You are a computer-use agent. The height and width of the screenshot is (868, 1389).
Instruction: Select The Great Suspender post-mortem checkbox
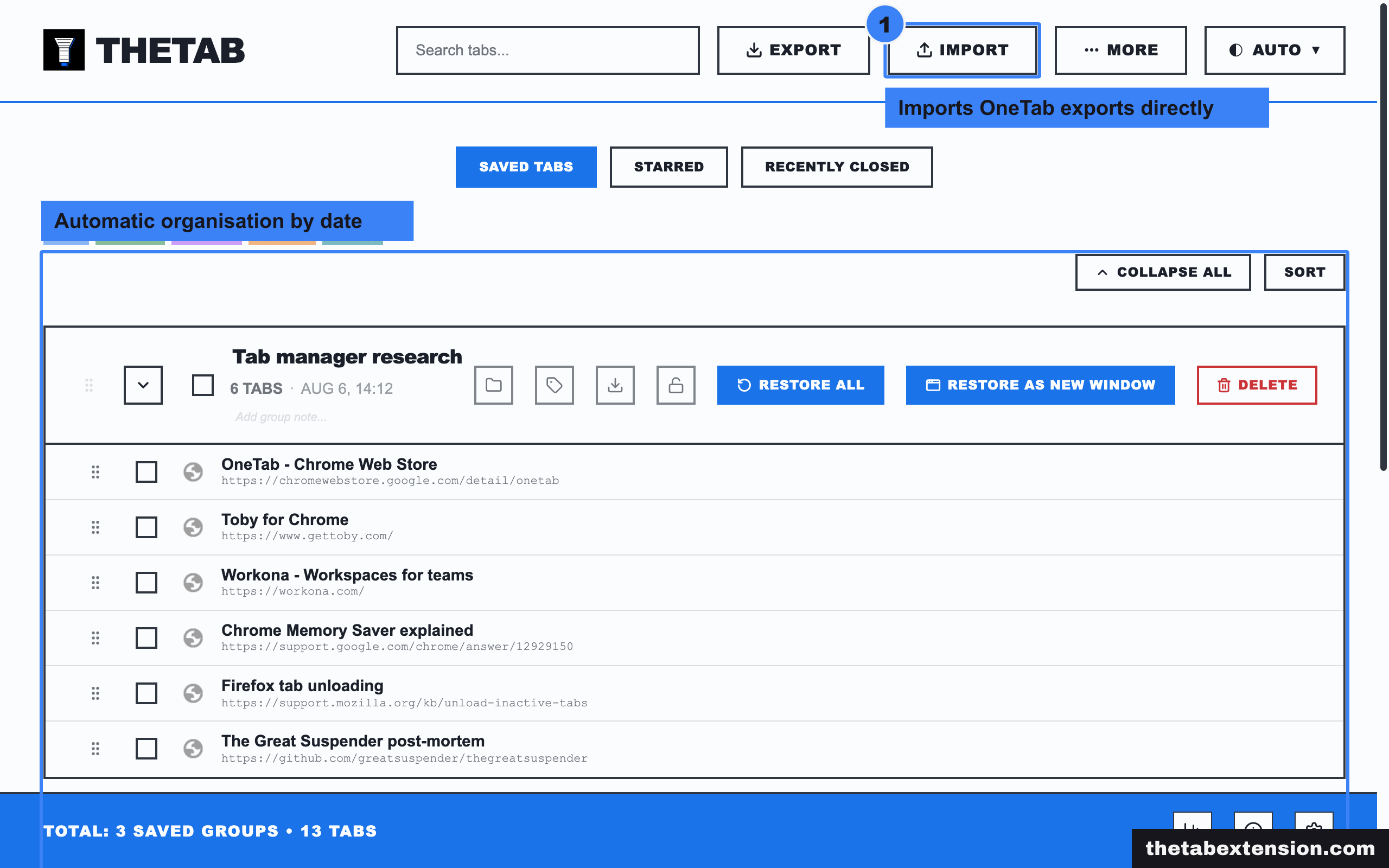[146, 749]
